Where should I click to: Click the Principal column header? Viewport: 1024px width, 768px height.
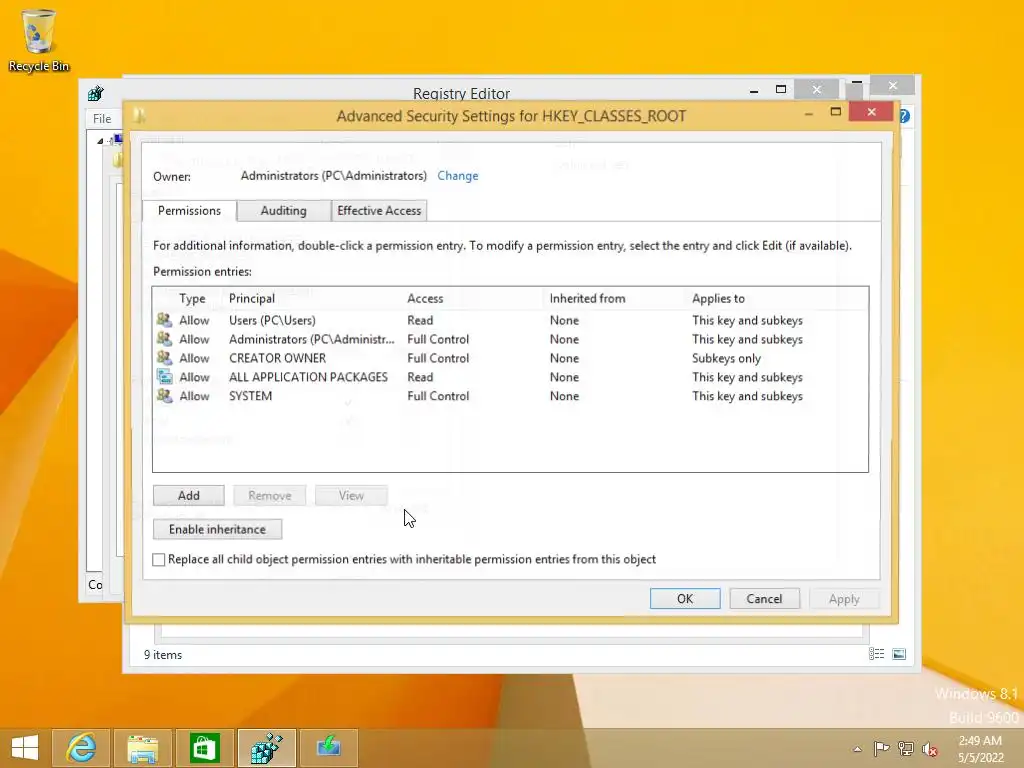coord(251,298)
